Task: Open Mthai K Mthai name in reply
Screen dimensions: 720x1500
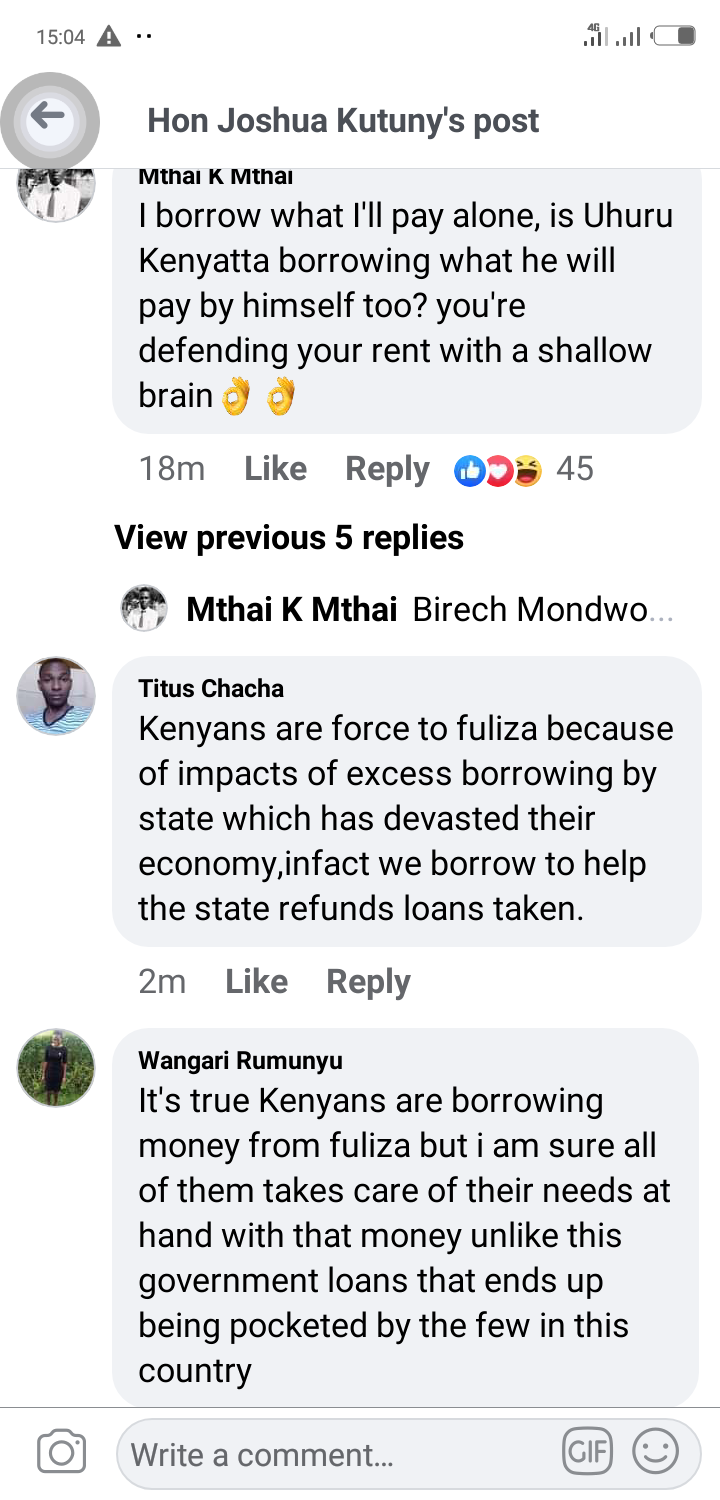Action: [x=292, y=609]
